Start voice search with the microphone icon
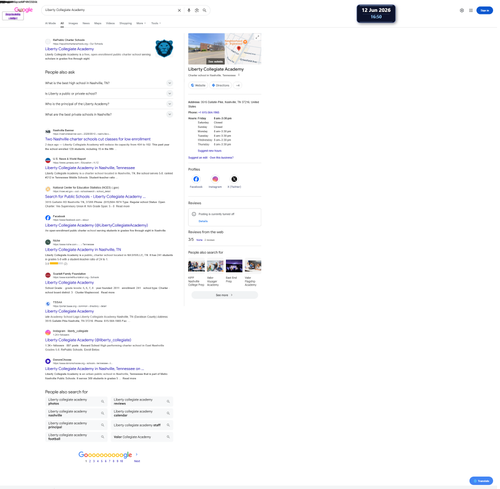 (x=189, y=10)
